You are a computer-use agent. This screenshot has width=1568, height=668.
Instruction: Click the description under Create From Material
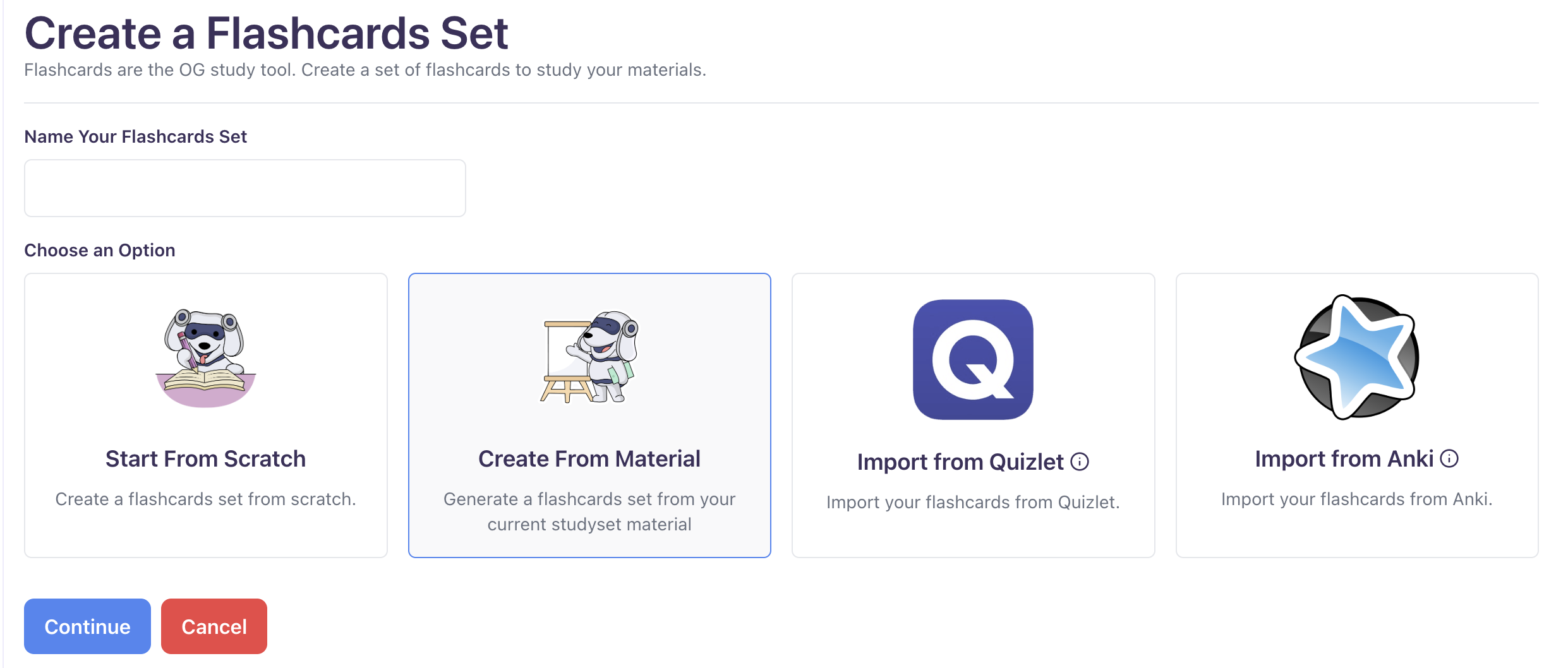point(589,511)
